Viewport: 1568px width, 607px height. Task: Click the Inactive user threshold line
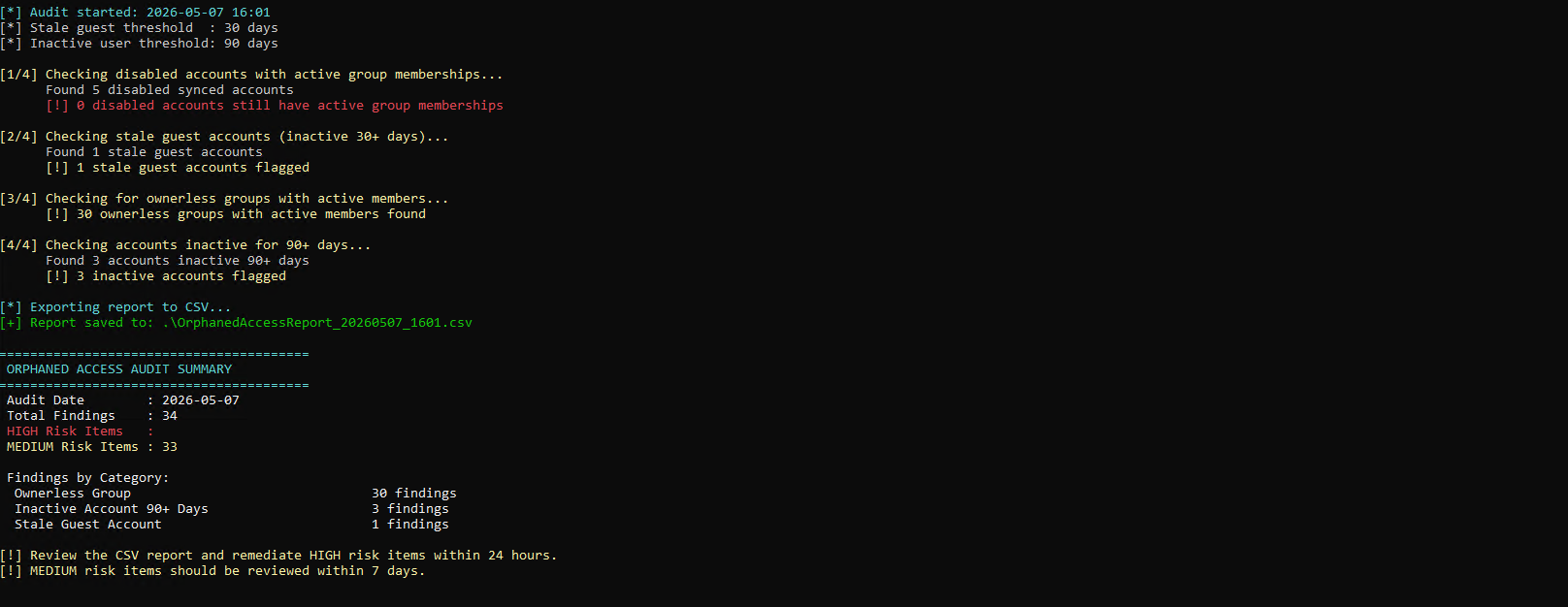pos(139,44)
